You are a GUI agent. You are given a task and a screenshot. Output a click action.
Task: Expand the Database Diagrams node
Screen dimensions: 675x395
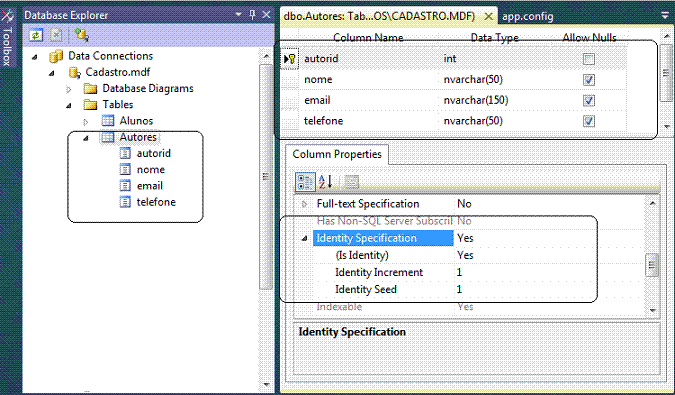pyautogui.click(x=69, y=89)
